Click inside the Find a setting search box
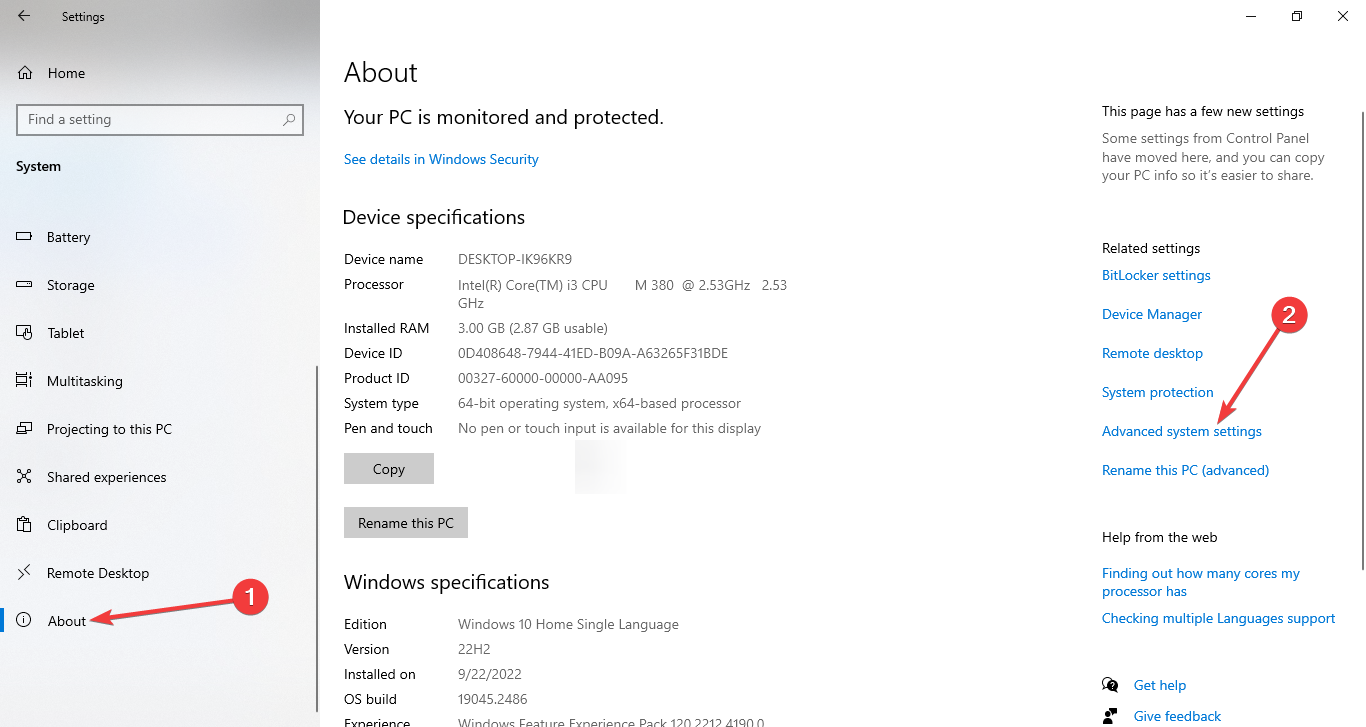 point(160,119)
